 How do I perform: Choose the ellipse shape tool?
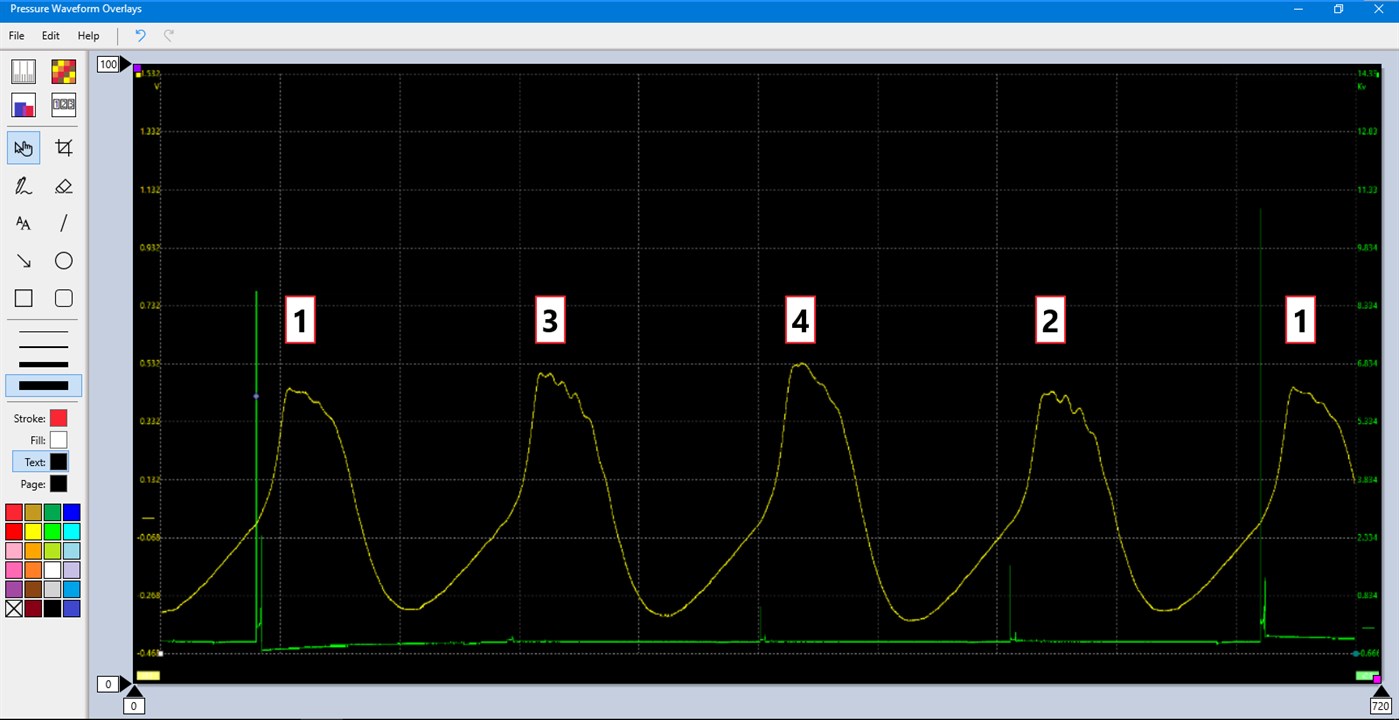click(x=63, y=260)
